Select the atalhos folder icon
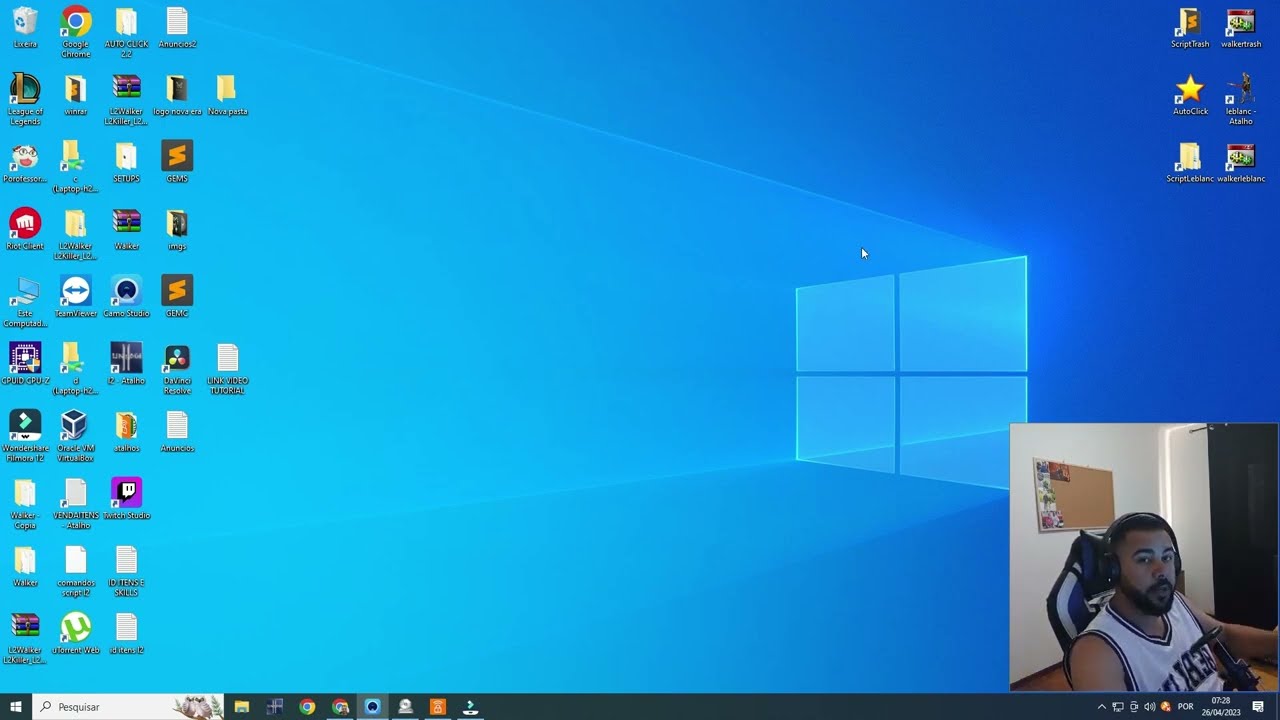Viewport: 1280px width, 720px height. click(x=126, y=431)
